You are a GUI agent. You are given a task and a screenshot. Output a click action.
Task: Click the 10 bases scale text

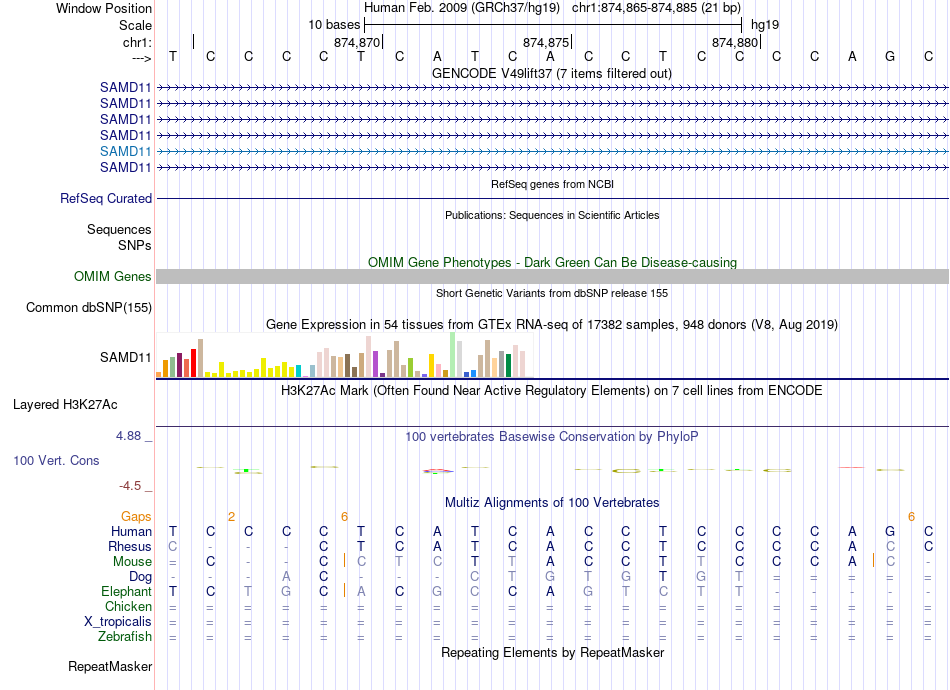click(x=334, y=25)
